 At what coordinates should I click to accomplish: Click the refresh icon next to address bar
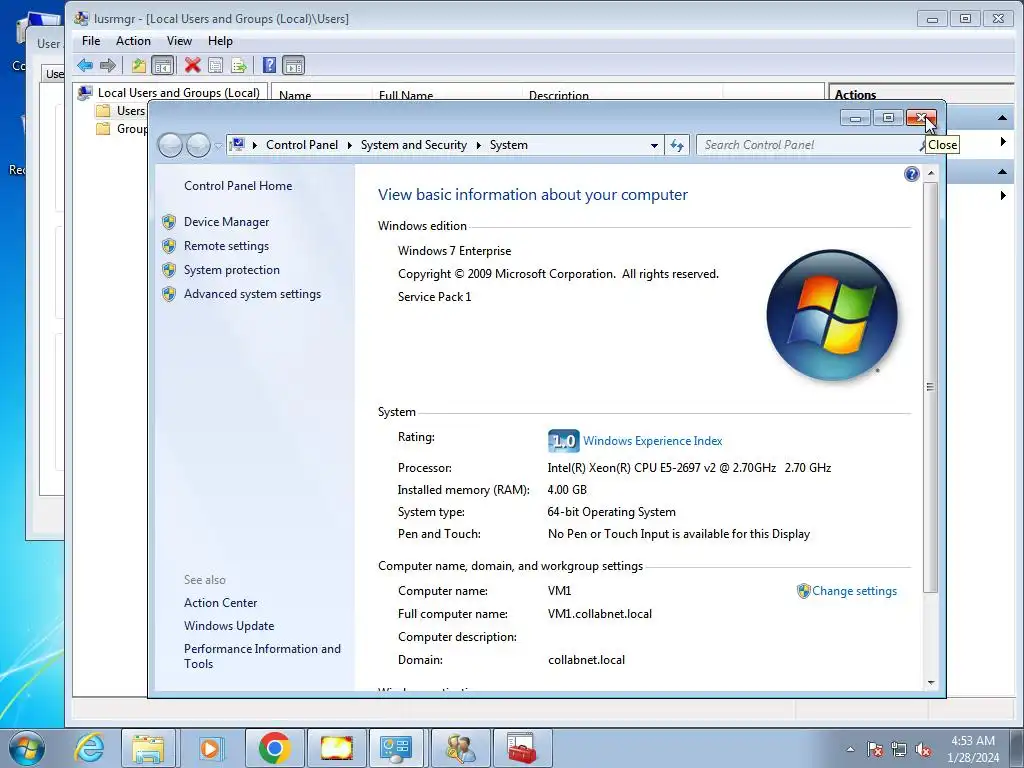[677, 145]
